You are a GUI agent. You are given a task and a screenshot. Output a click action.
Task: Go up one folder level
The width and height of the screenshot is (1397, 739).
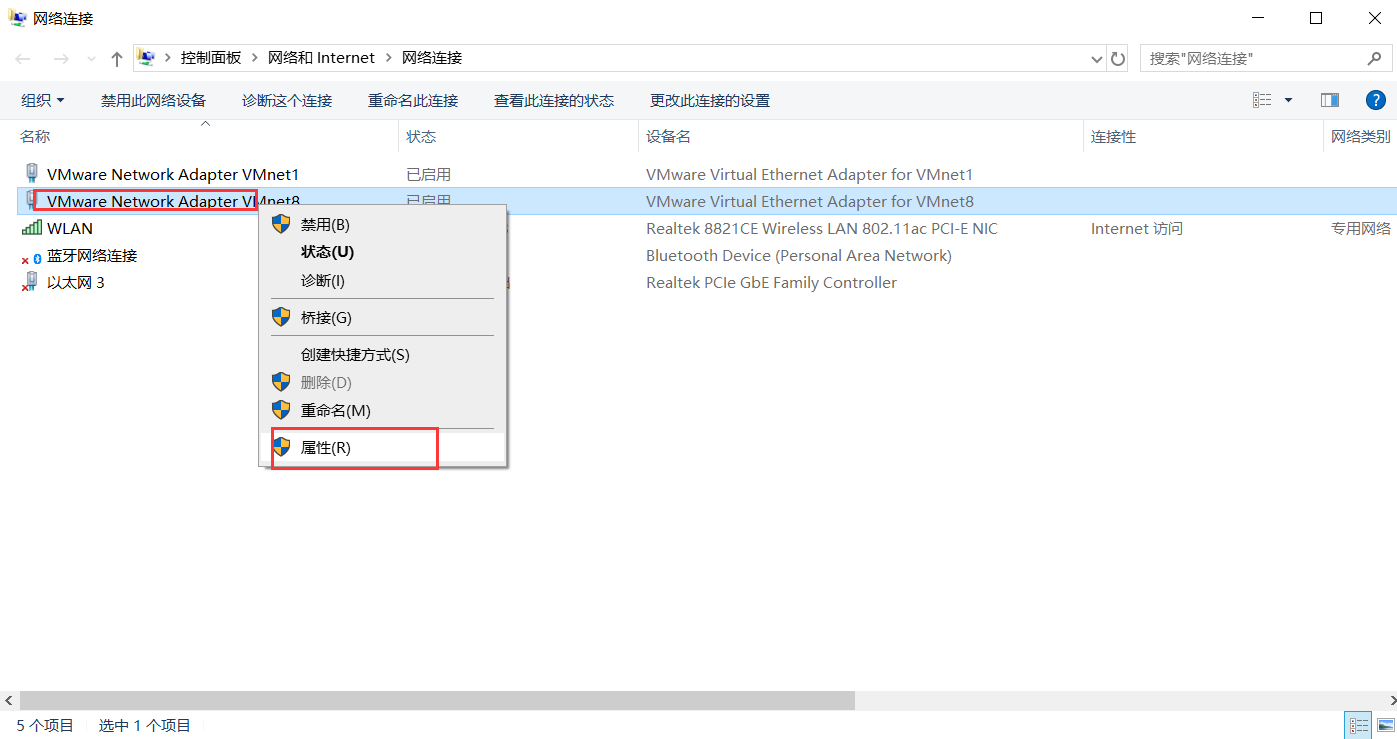[117, 59]
